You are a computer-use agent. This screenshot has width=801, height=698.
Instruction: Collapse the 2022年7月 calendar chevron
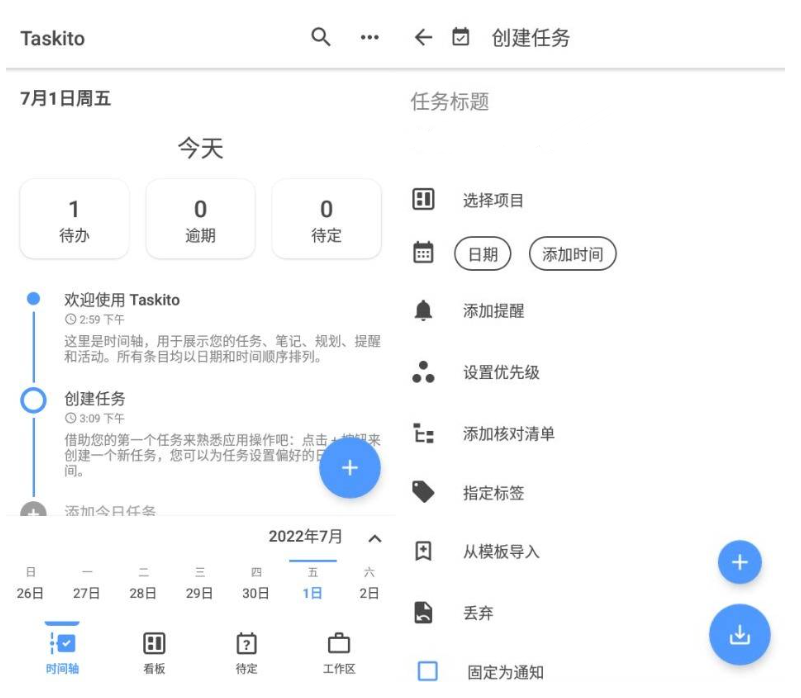(374, 538)
